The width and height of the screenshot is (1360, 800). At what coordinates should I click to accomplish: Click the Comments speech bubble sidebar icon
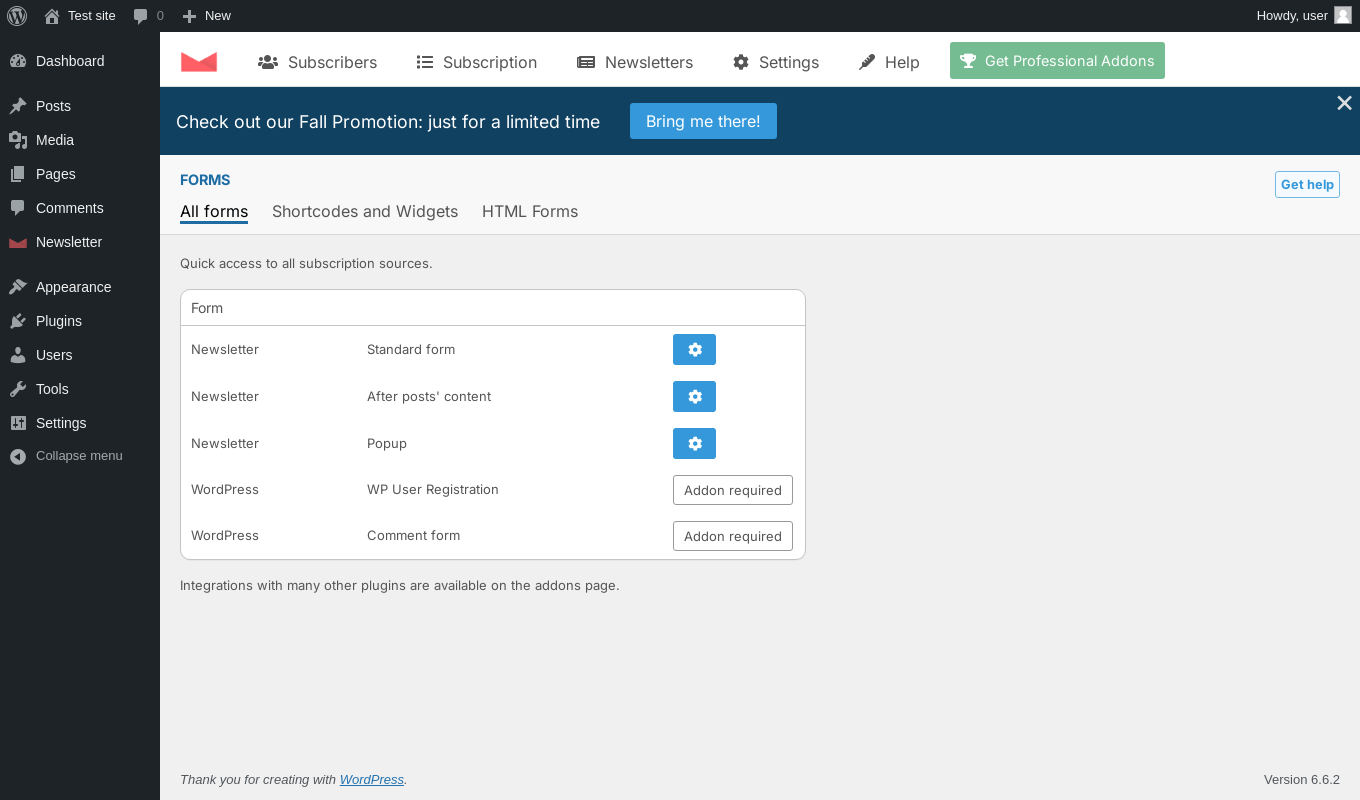click(x=18, y=208)
